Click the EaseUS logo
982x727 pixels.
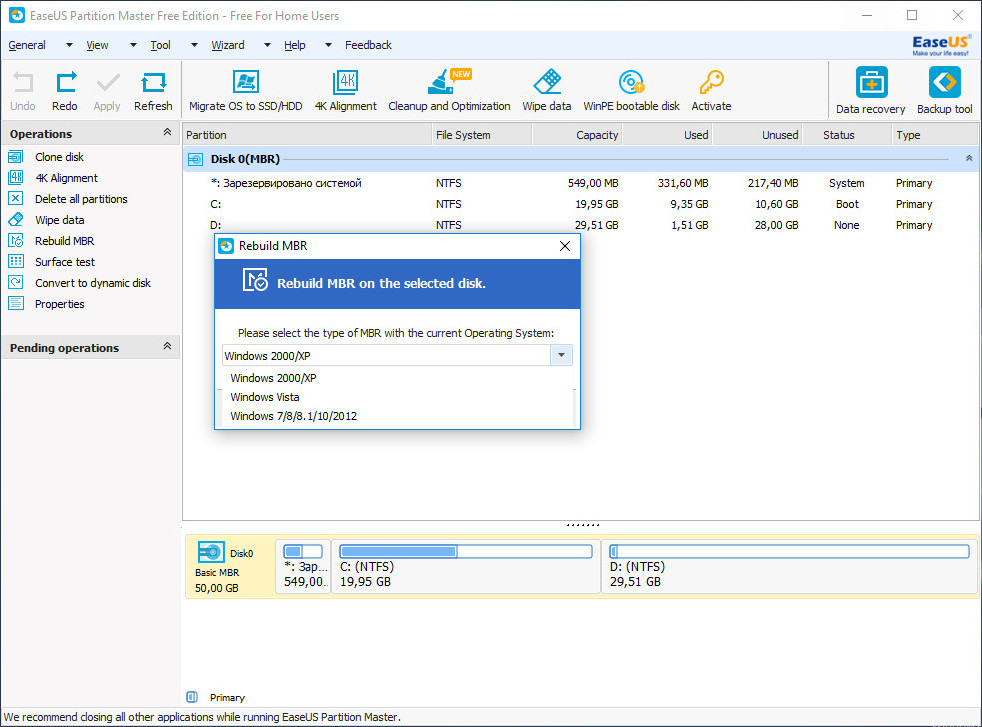point(941,45)
